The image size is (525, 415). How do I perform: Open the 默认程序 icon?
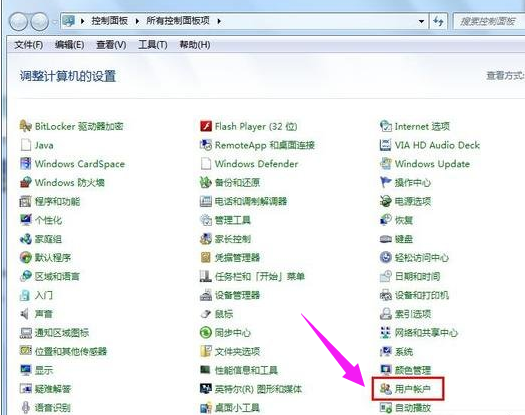coord(25,258)
